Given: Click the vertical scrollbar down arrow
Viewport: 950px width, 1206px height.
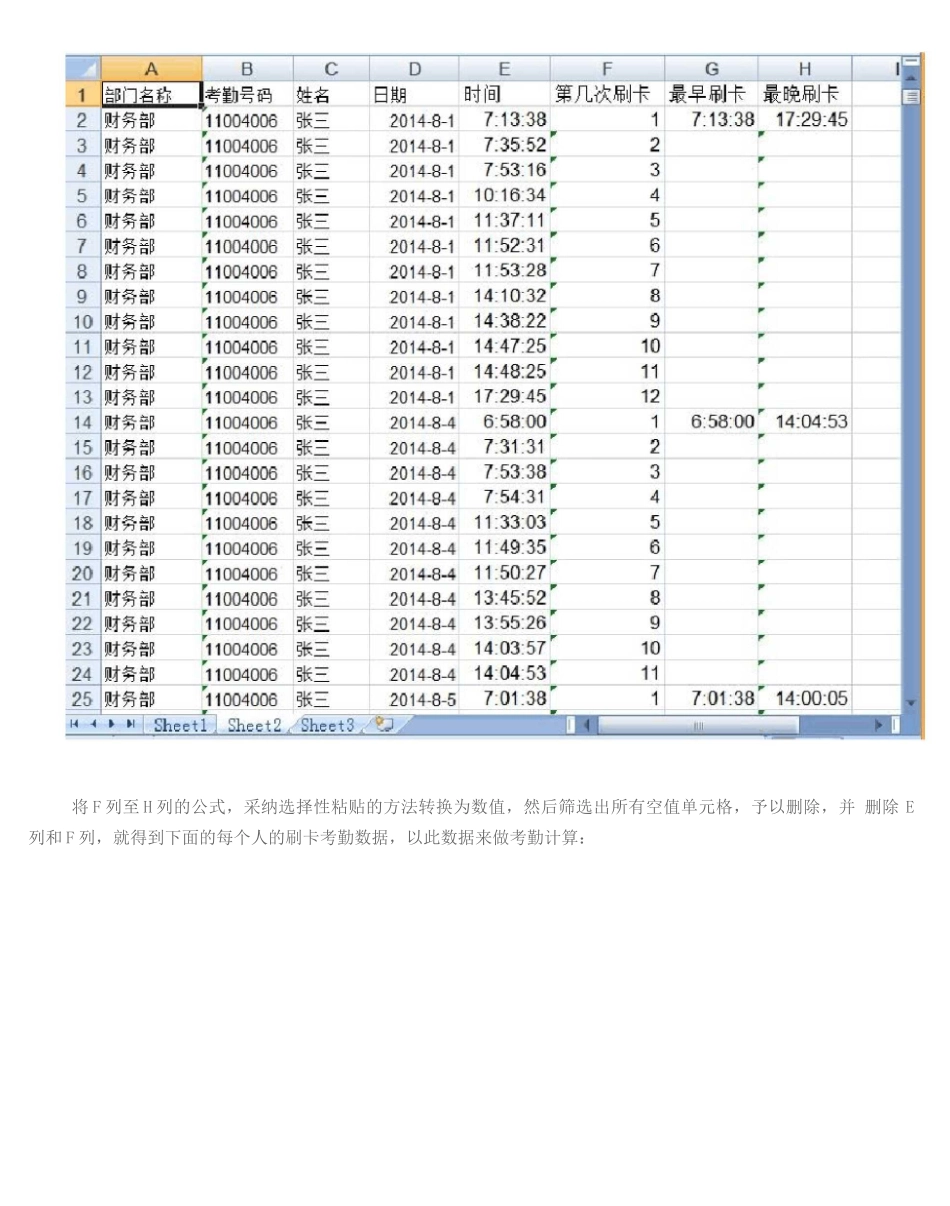Looking at the screenshot, I should (909, 703).
